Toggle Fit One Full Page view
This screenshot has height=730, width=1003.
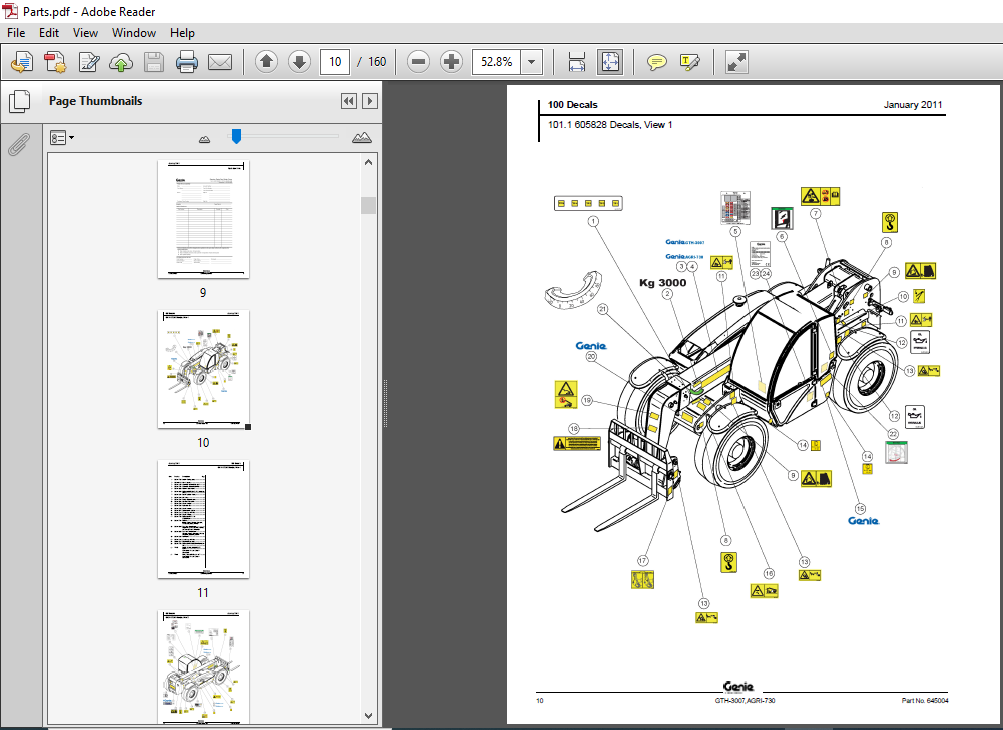coord(610,62)
